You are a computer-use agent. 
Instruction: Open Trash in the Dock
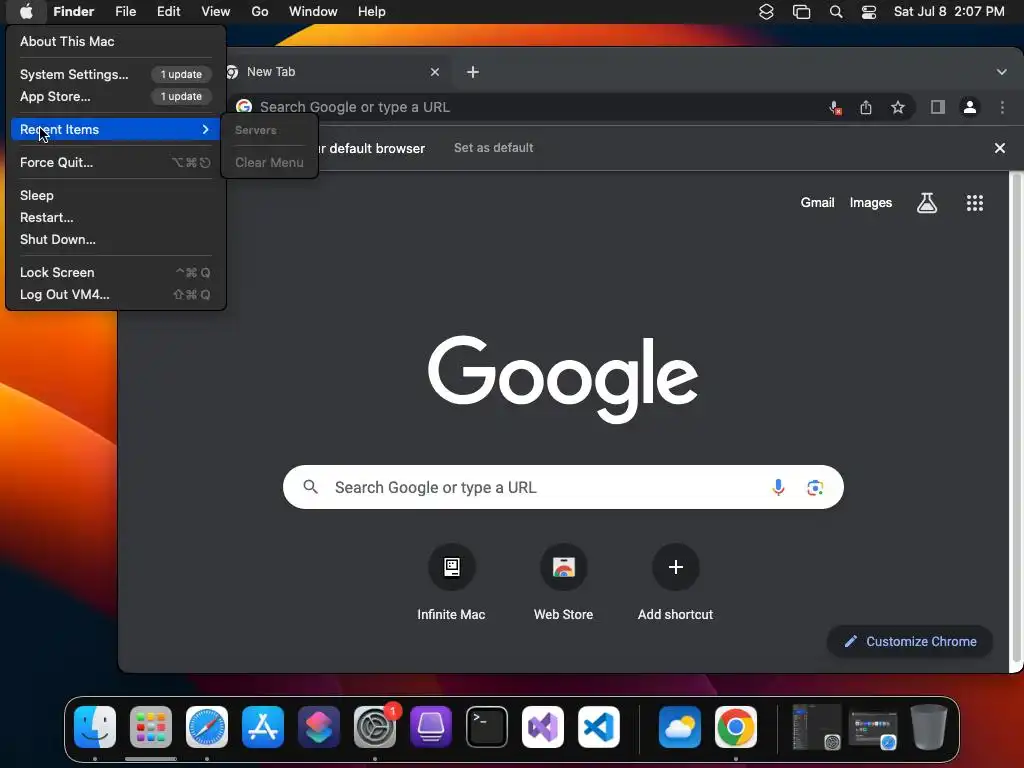pos(929,727)
